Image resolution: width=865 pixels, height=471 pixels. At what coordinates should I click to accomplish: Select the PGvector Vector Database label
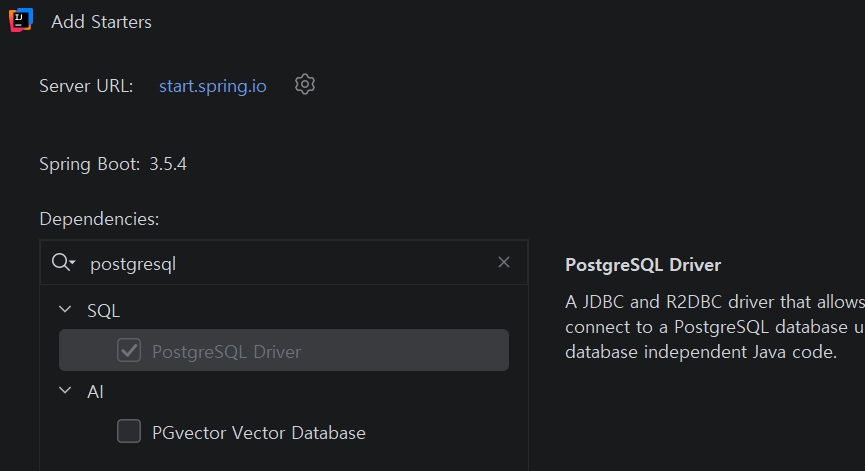pos(258,433)
